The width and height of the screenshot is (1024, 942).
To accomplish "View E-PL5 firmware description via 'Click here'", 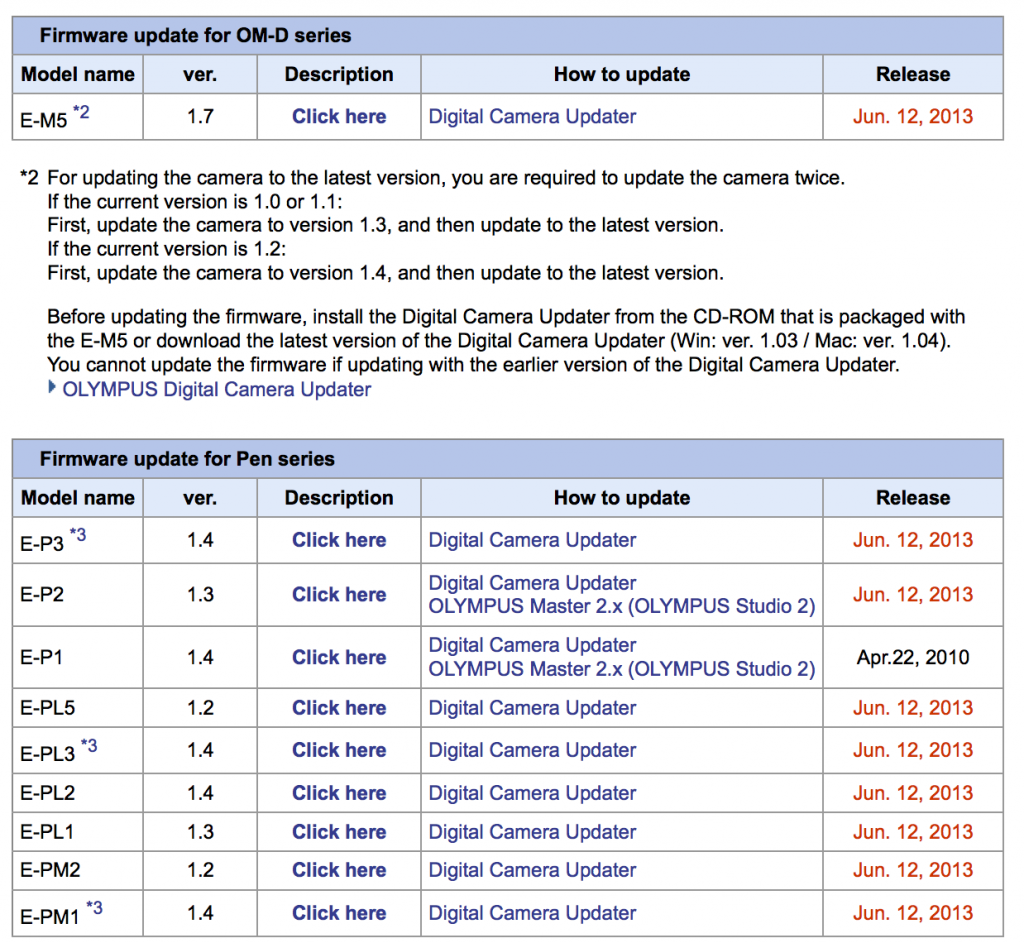I will (339, 707).
